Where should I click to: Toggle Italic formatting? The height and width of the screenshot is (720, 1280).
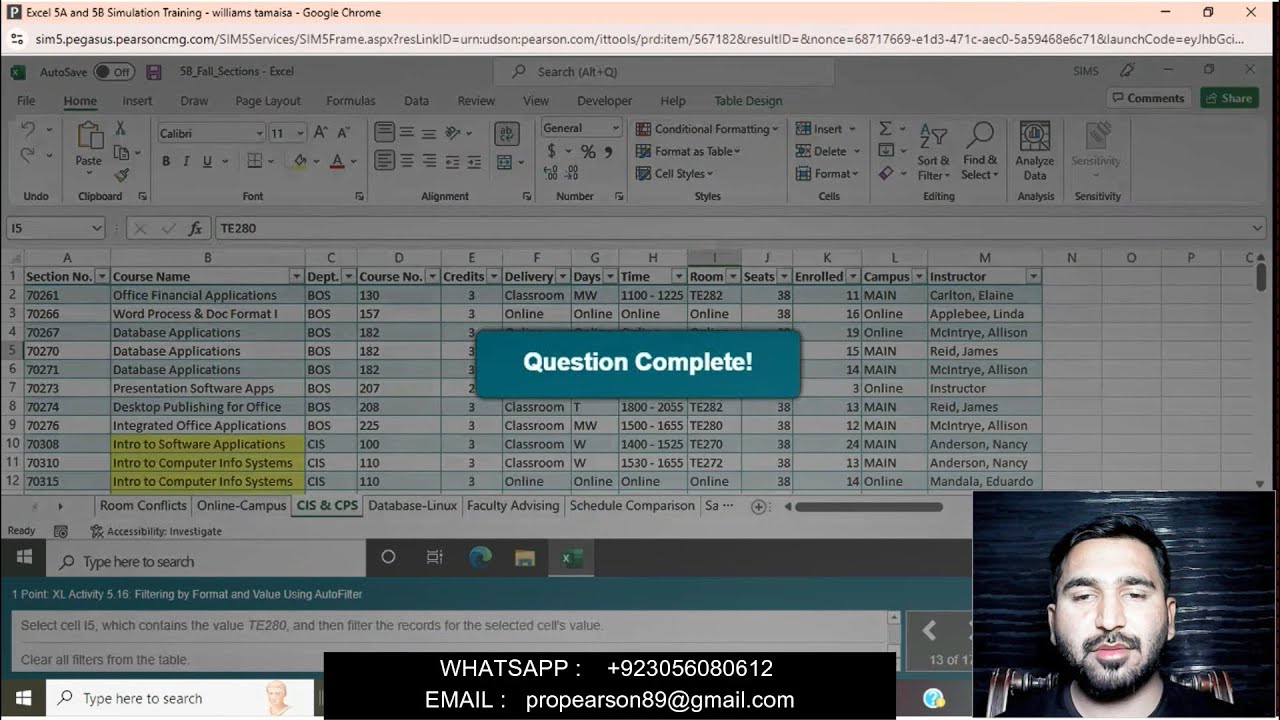186,161
